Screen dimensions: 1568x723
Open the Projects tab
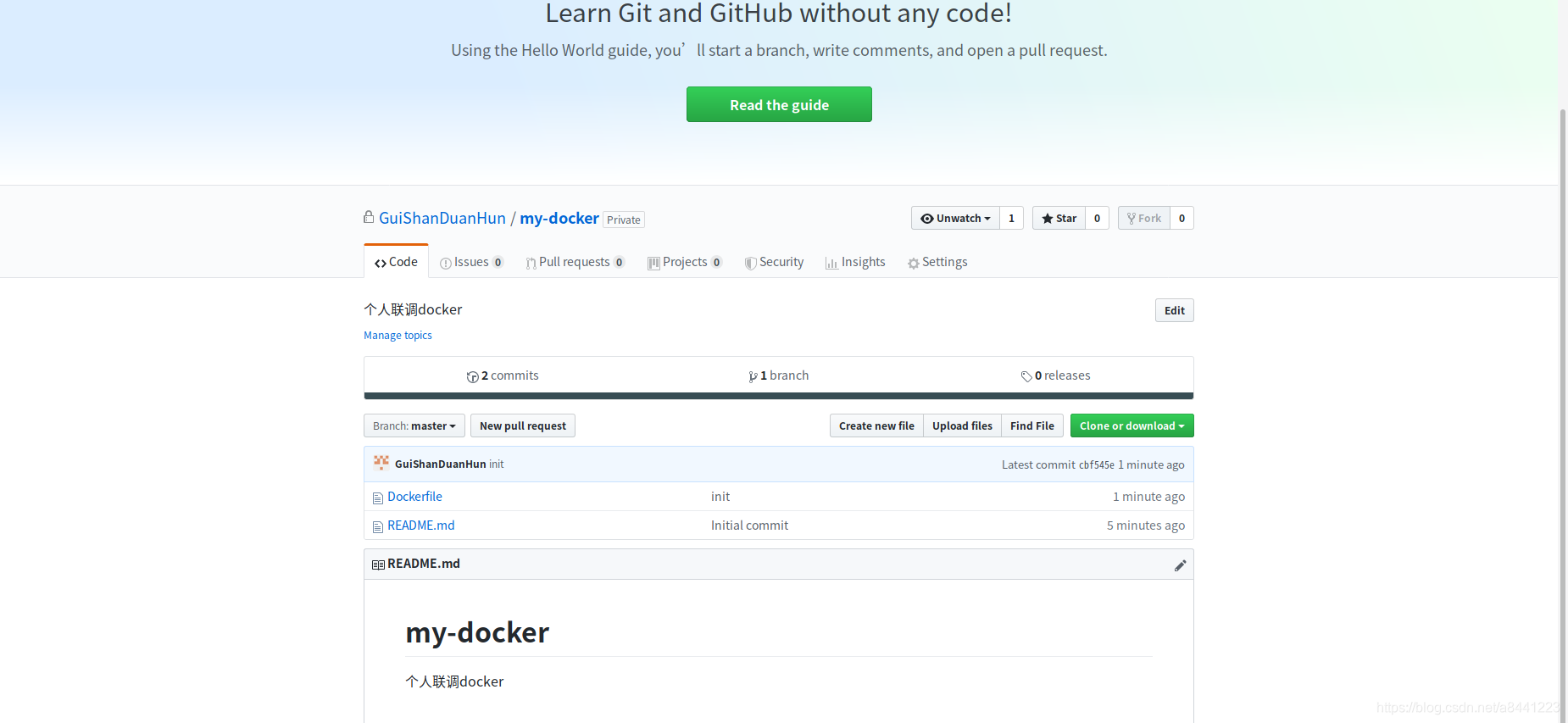tap(684, 262)
